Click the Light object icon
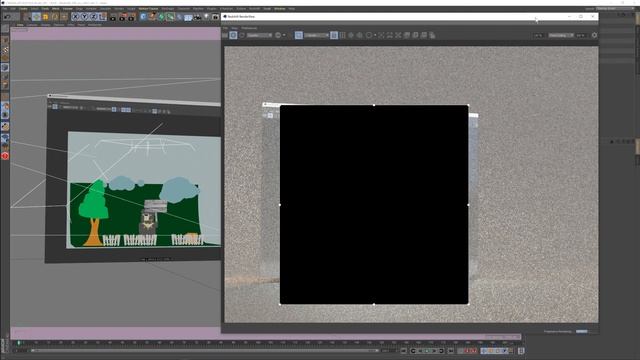 207,17
